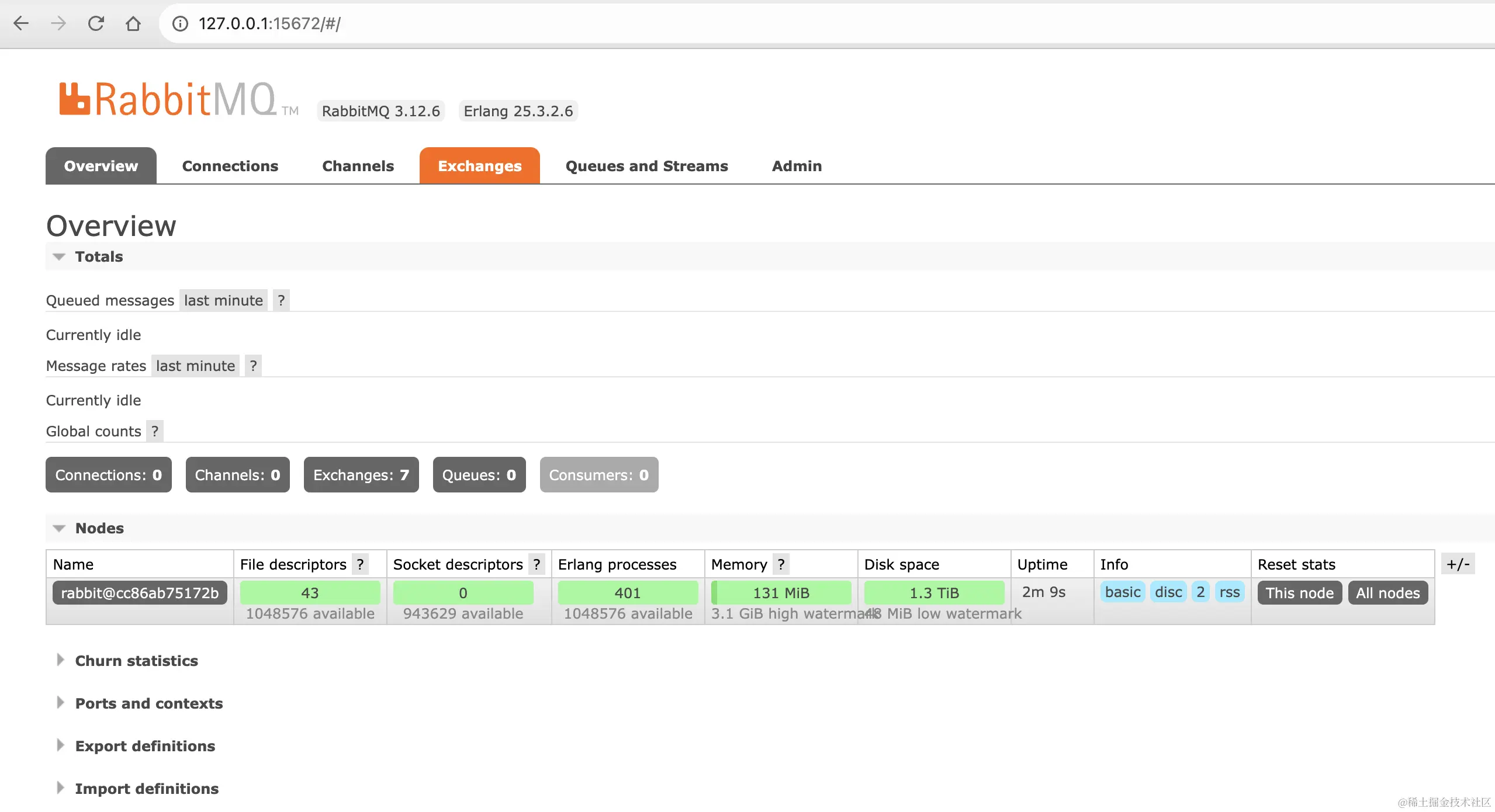Open help for Queued messages
Viewport: 1495px width, 812px height.
[281, 300]
